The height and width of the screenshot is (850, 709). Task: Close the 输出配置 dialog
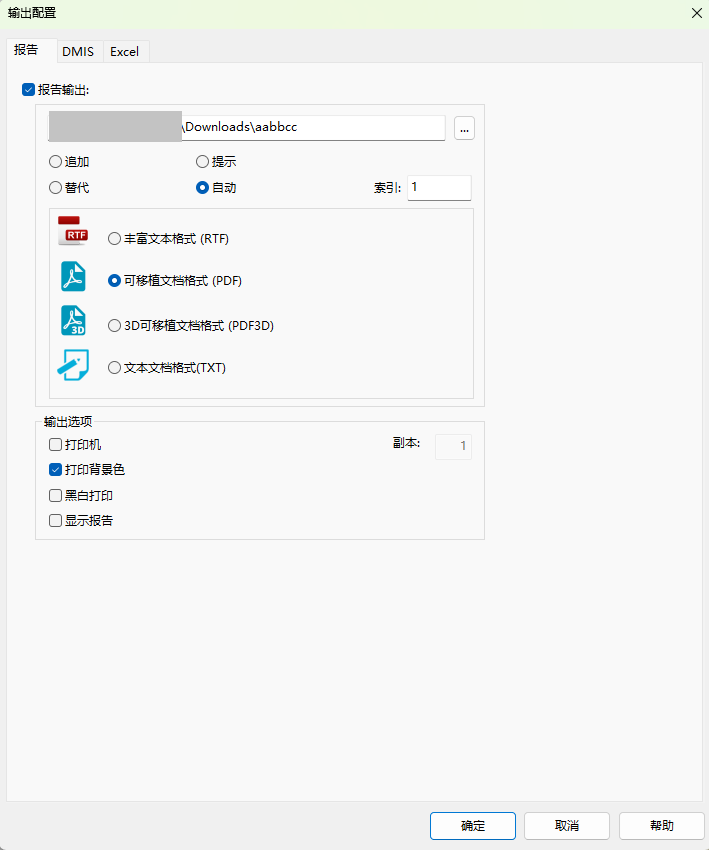click(x=697, y=13)
